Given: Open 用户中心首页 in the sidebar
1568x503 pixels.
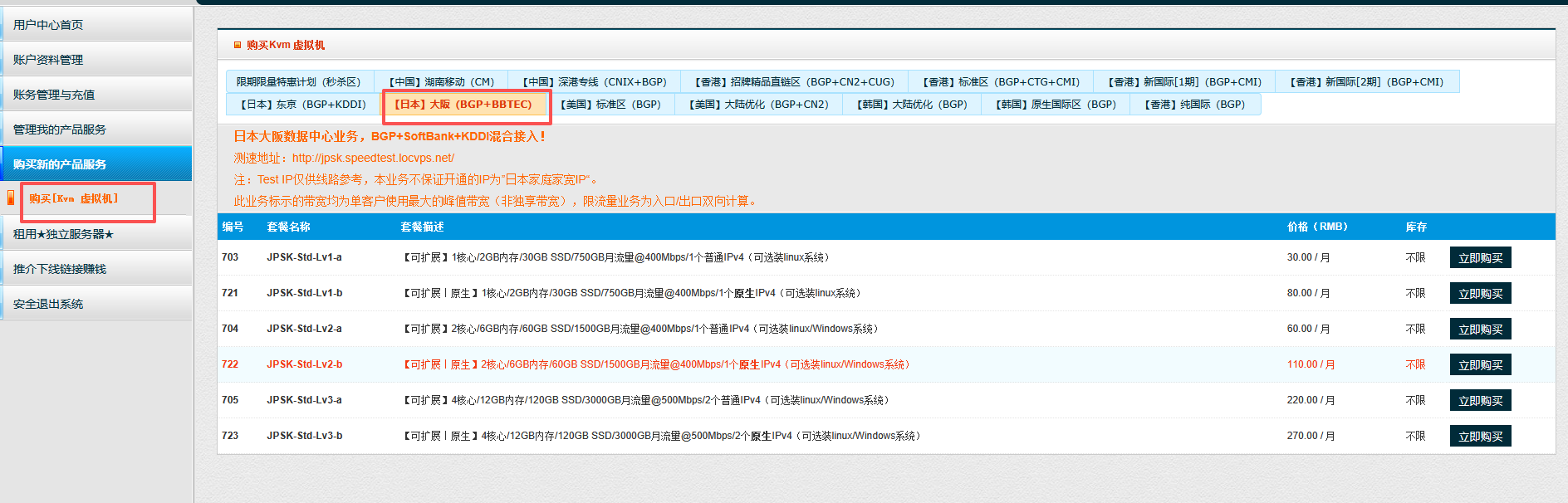Looking at the screenshot, I should click(96, 25).
